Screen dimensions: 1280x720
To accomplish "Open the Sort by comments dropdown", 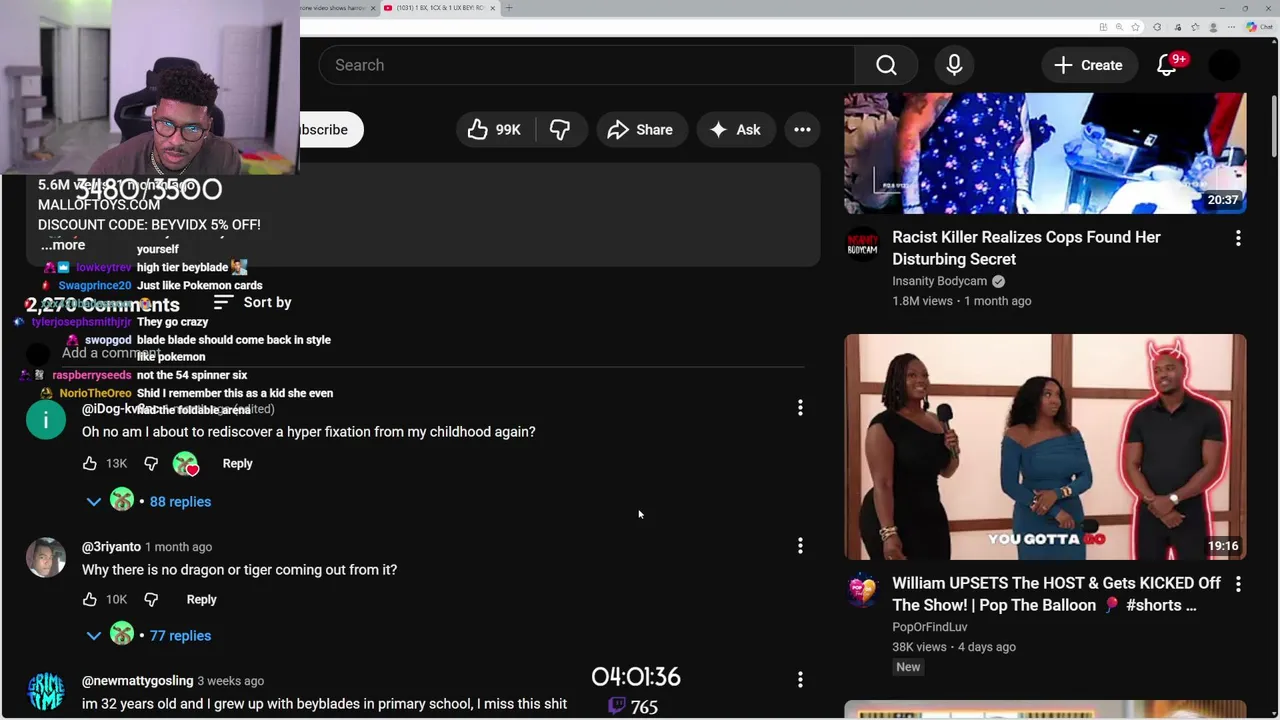I will [252, 302].
